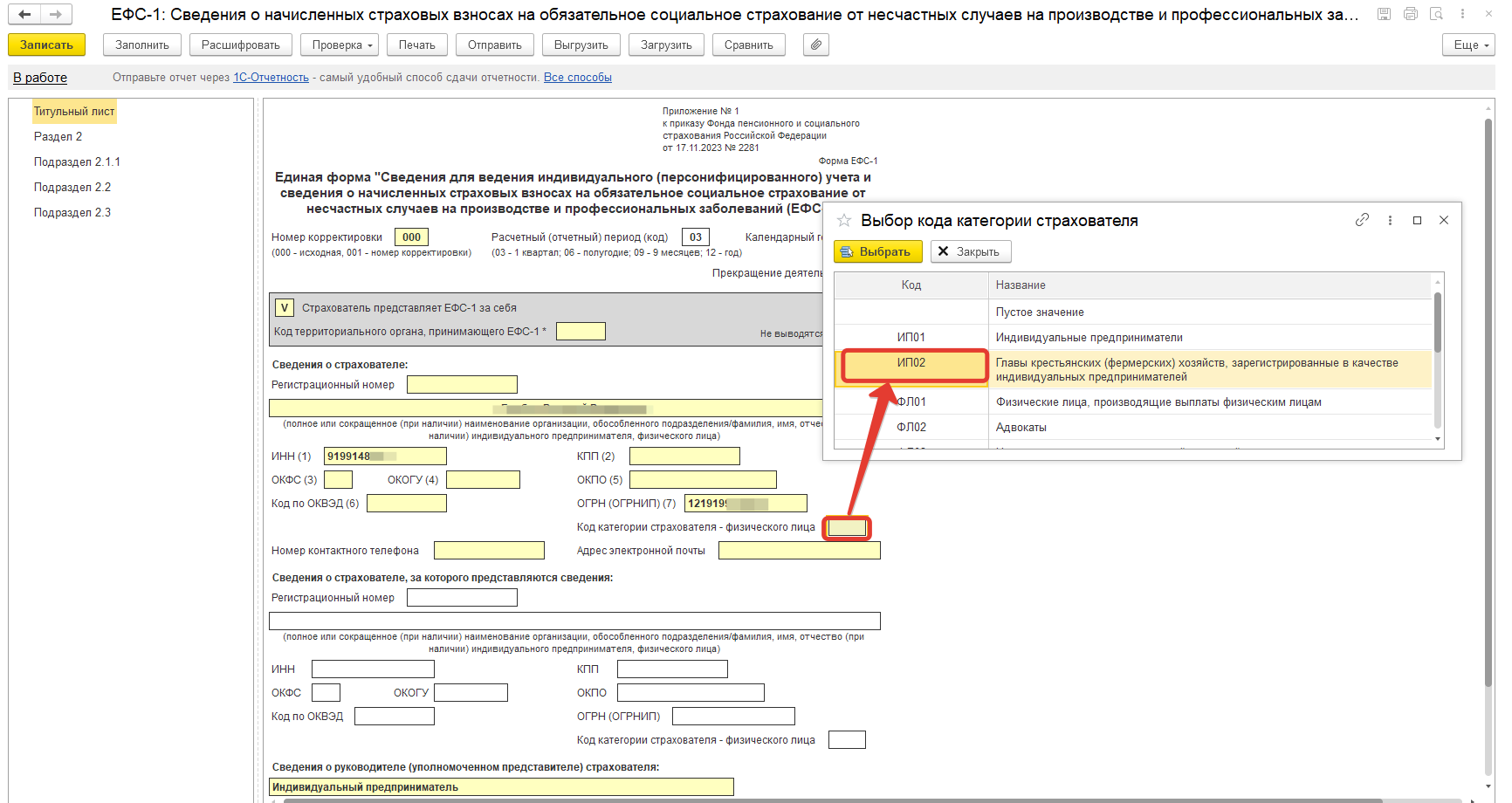This screenshot has height=803, width=1512.
Task: Open the Еще dropdown menu
Action: [1469, 45]
